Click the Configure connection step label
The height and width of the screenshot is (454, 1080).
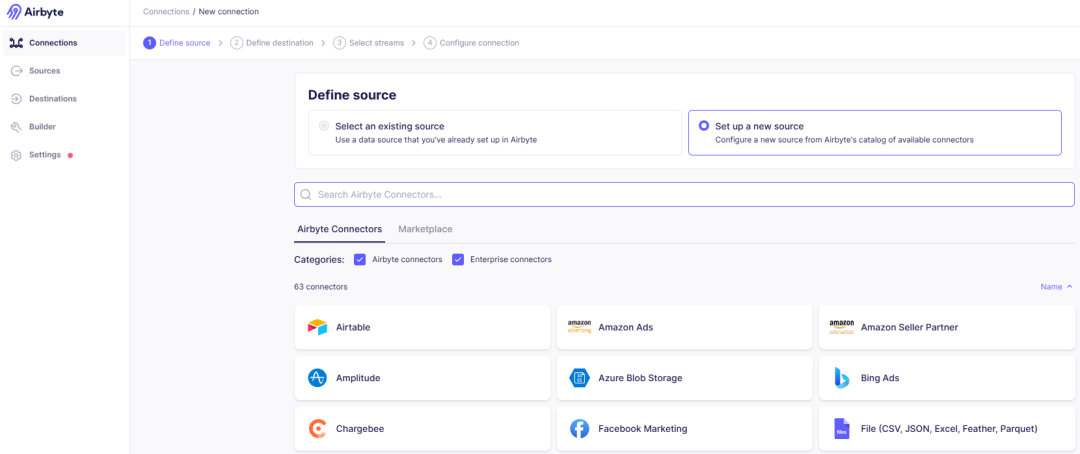[x=479, y=43]
